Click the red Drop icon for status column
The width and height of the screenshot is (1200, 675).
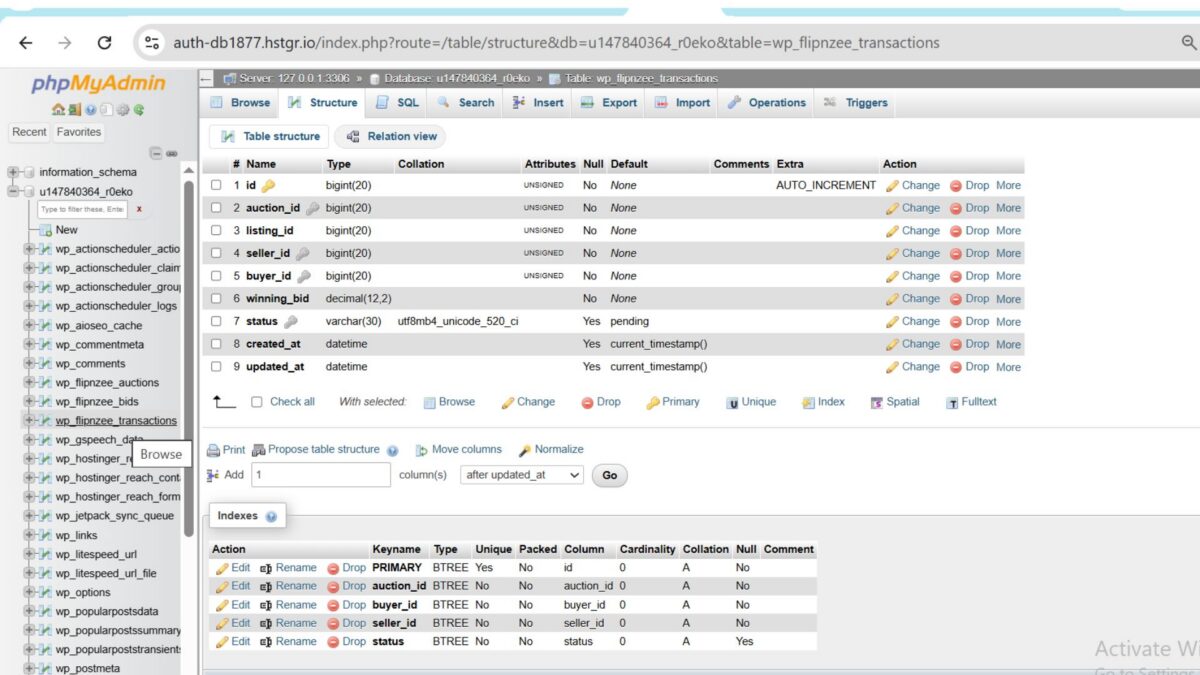tap(956, 322)
